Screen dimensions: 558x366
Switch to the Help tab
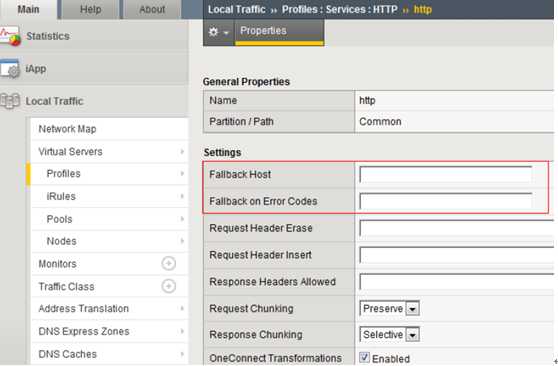coord(90,9)
